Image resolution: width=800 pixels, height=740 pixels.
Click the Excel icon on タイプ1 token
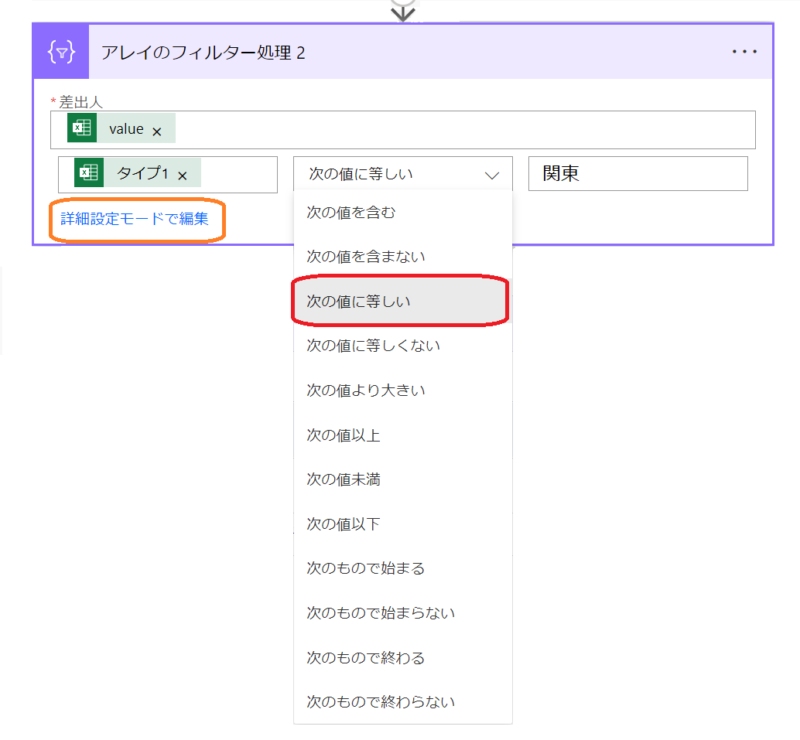[x=89, y=174]
